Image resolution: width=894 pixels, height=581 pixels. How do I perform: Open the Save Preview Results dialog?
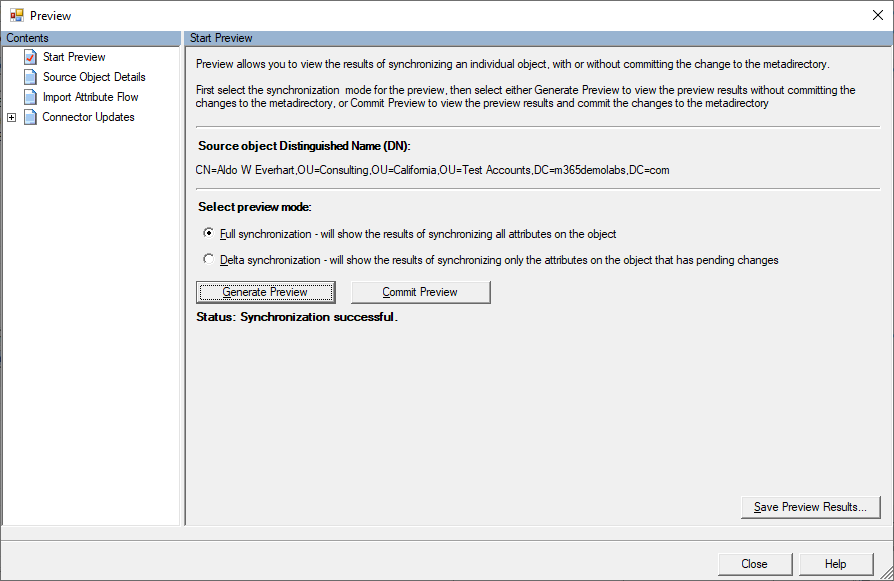[x=810, y=507]
